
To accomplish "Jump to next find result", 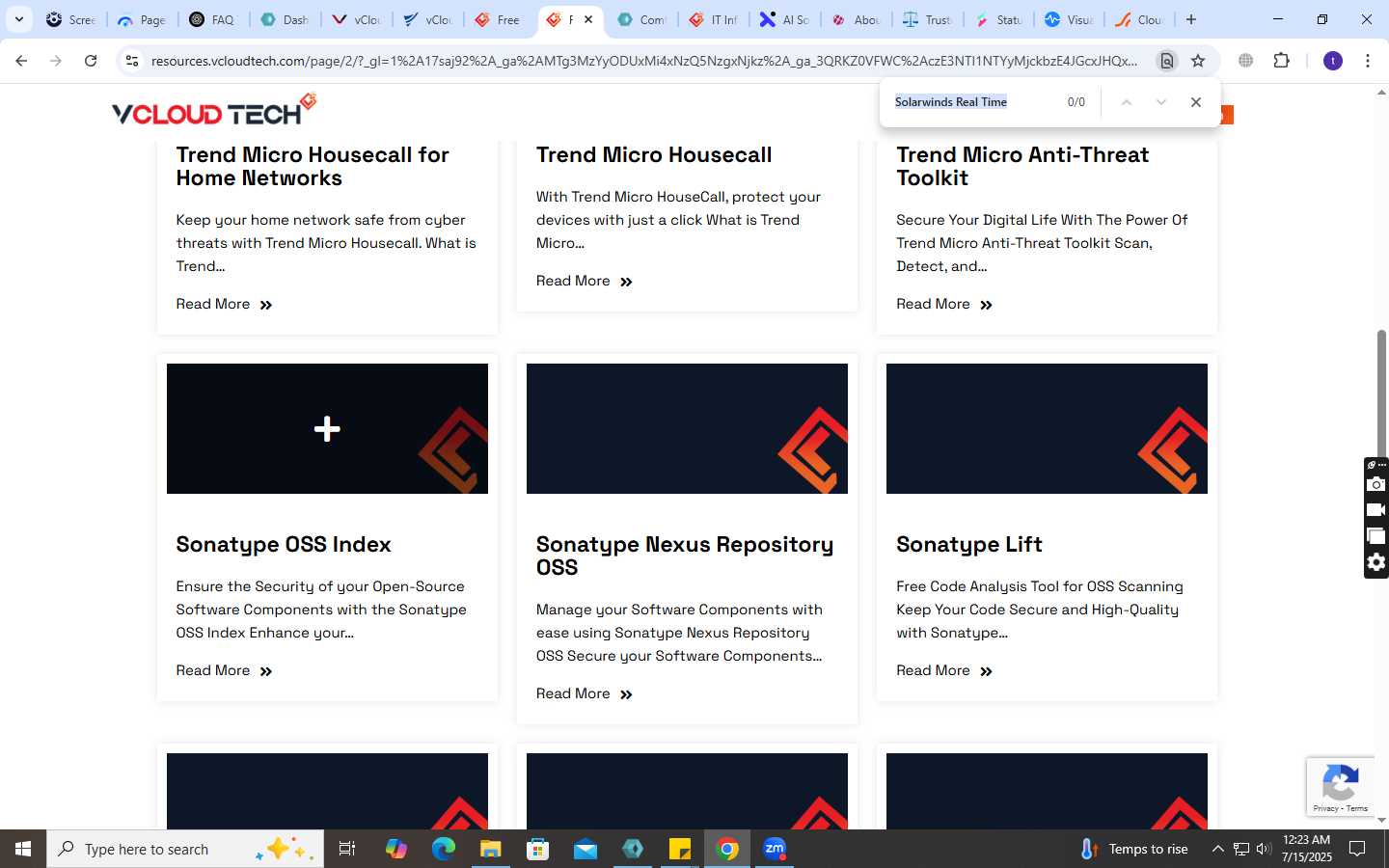I will pyautogui.click(x=1161, y=102).
